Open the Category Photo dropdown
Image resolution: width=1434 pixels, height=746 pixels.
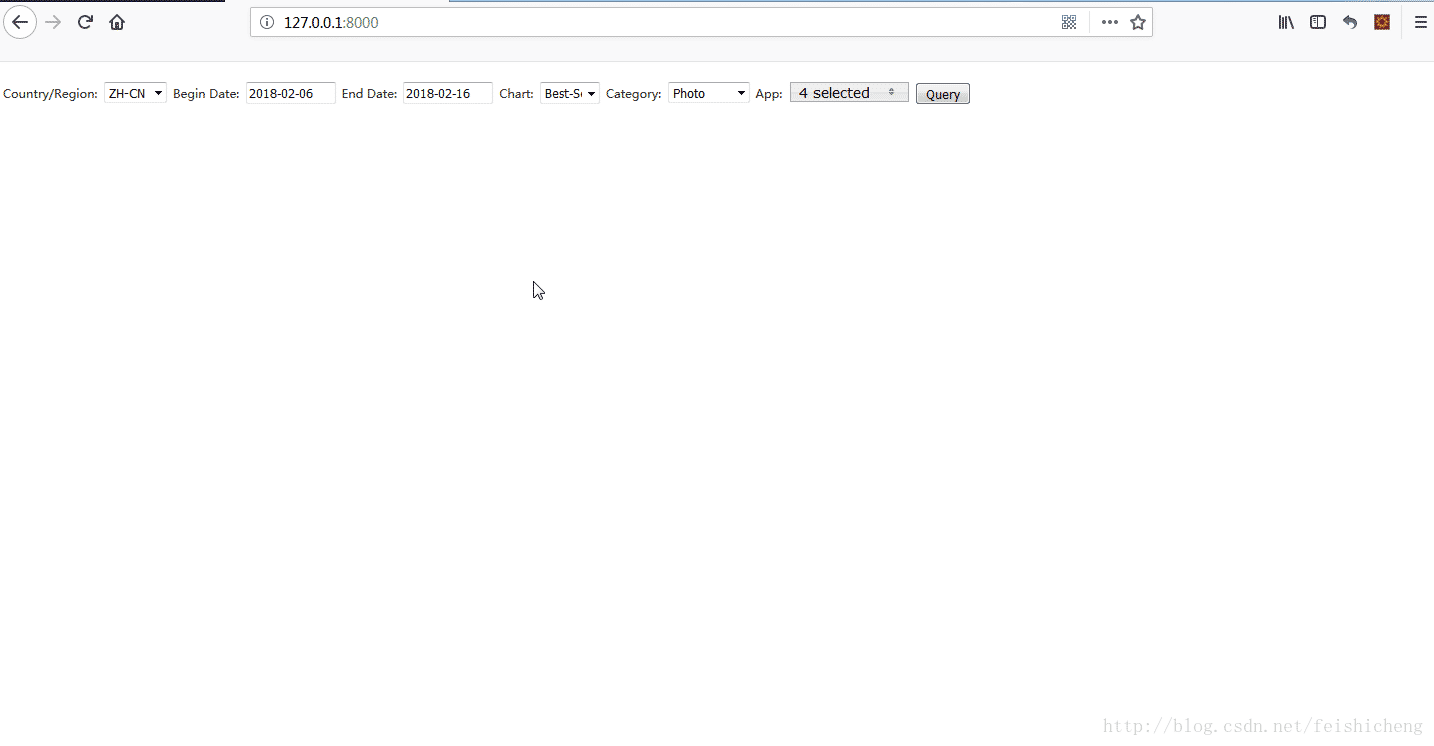click(x=709, y=93)
